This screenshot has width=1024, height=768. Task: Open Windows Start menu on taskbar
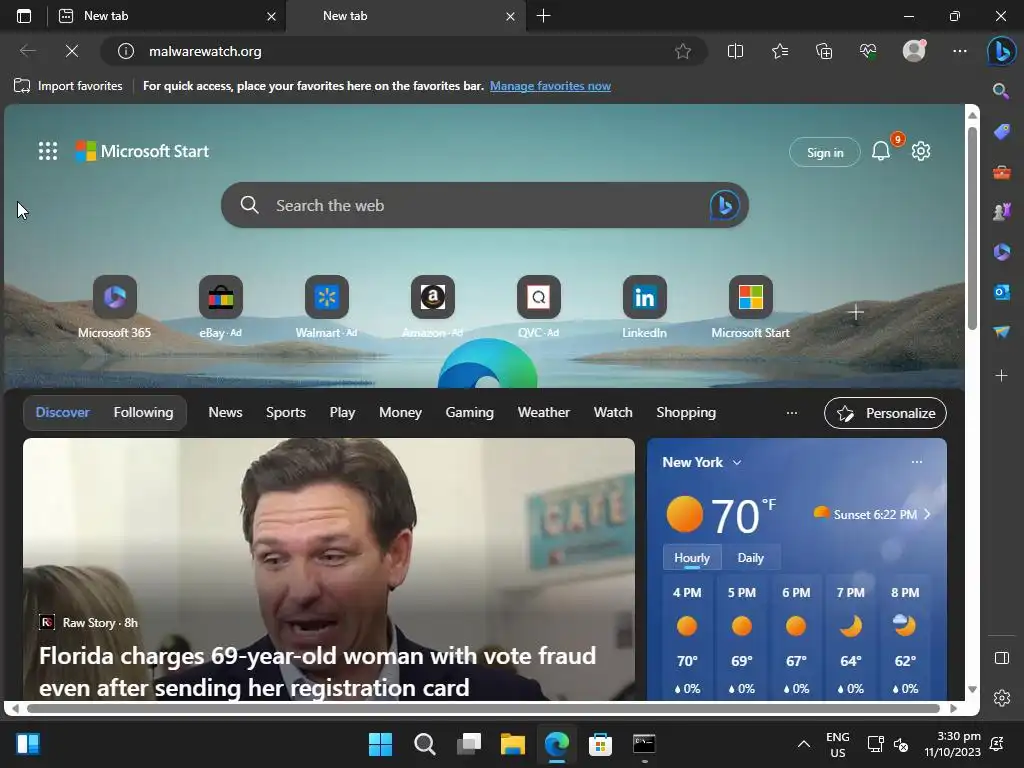tap(380, 743)
